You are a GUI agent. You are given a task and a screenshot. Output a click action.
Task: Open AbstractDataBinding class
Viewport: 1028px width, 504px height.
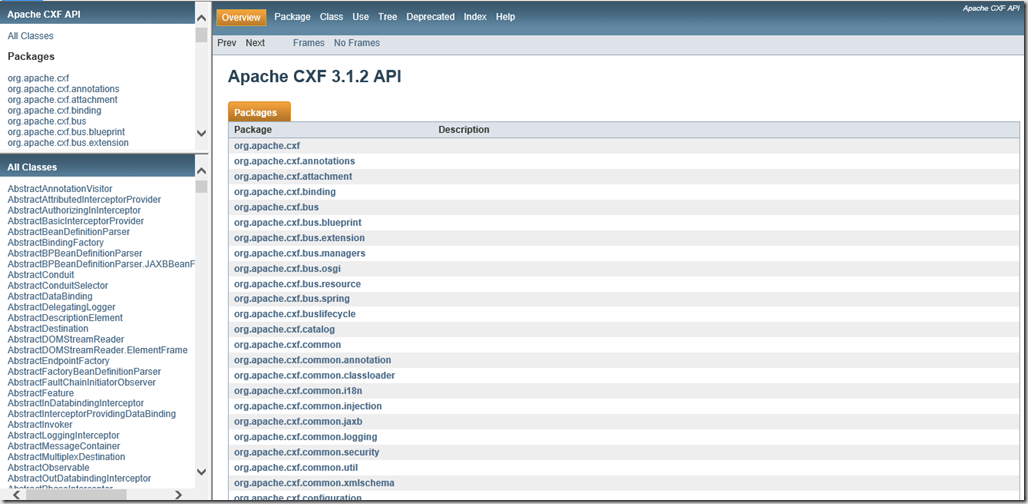(50, 296)
